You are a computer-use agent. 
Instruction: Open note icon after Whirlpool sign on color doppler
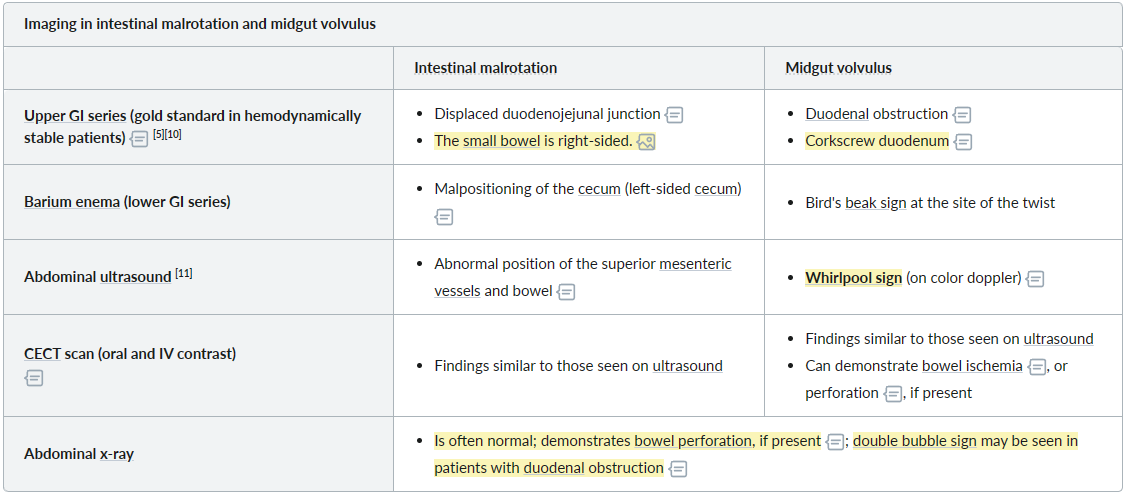click(x=1035, y=279)
